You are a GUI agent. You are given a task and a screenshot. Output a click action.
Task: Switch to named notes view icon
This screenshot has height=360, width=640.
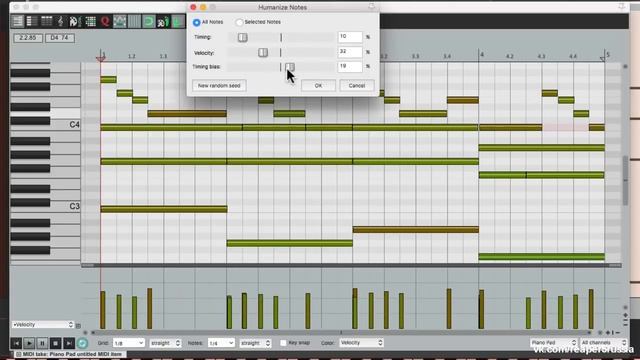pos(32,21)
